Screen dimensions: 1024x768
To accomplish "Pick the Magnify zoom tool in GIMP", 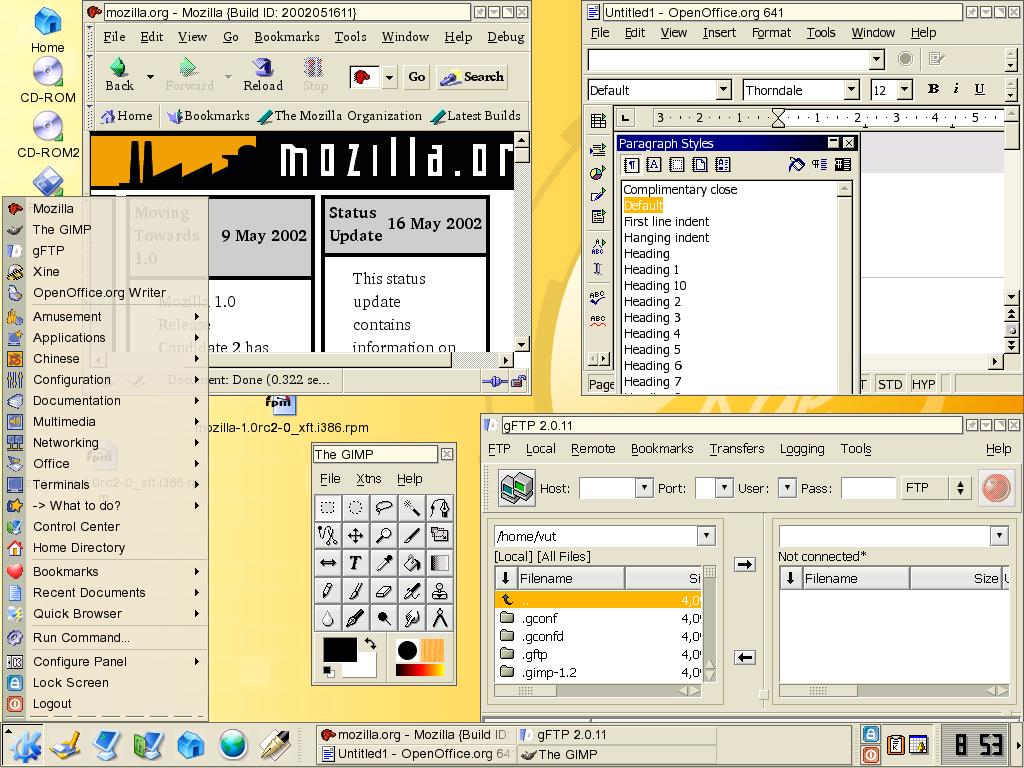I will pyautogui.click(x=383, y=536).
